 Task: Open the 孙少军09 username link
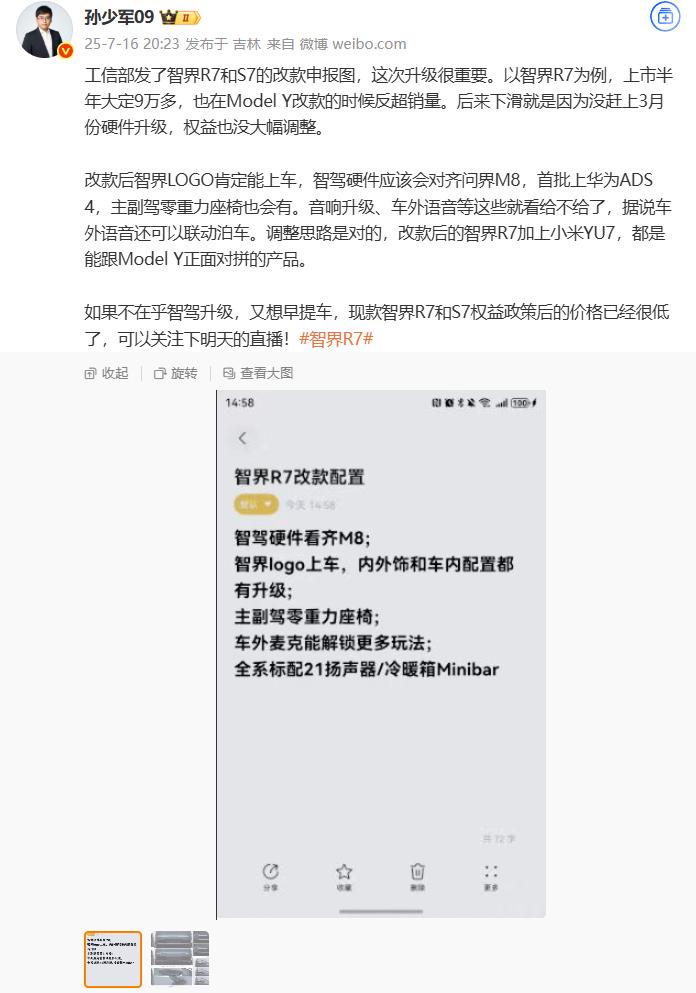(119, 17)
